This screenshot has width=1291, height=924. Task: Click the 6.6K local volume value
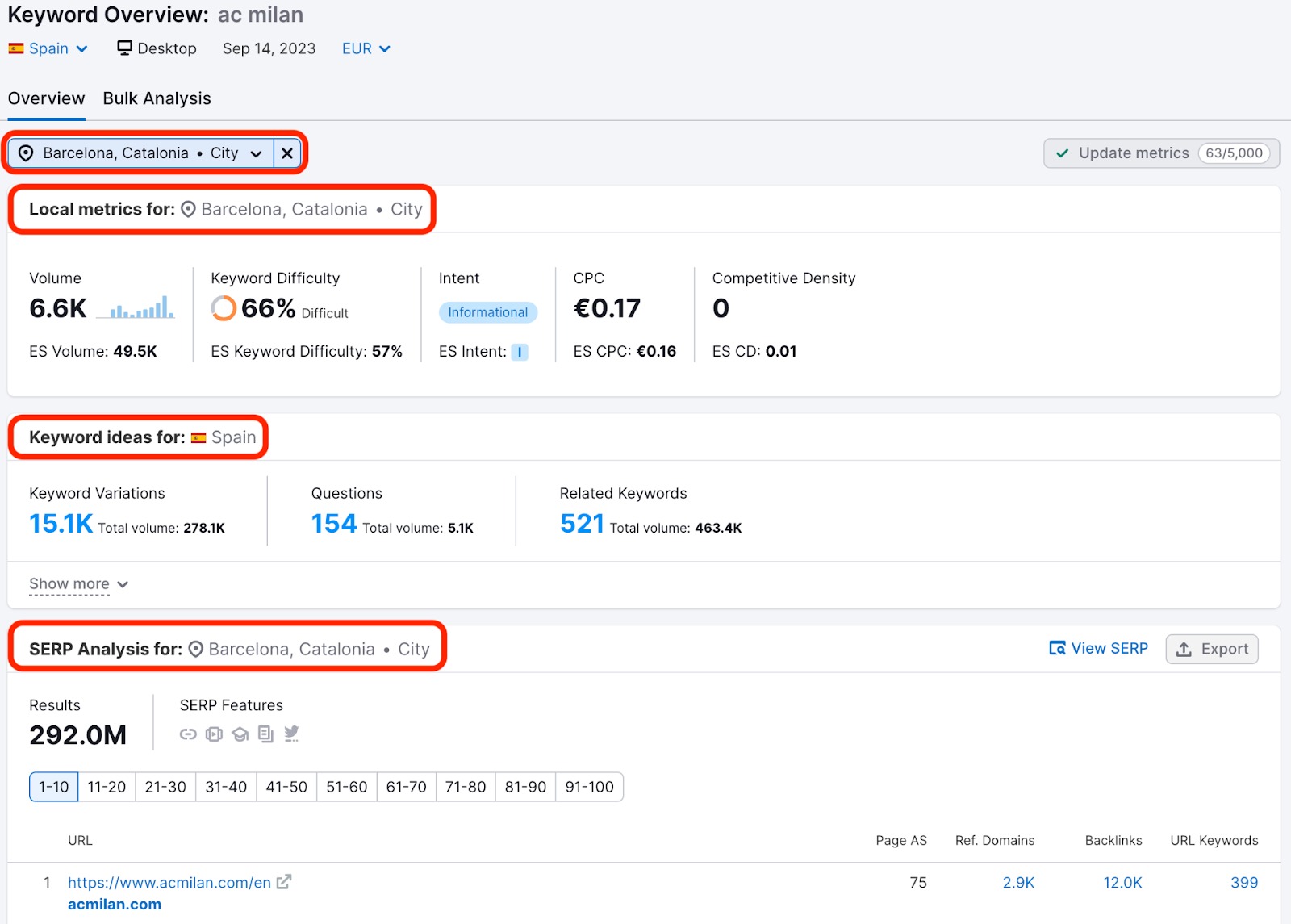58,308
